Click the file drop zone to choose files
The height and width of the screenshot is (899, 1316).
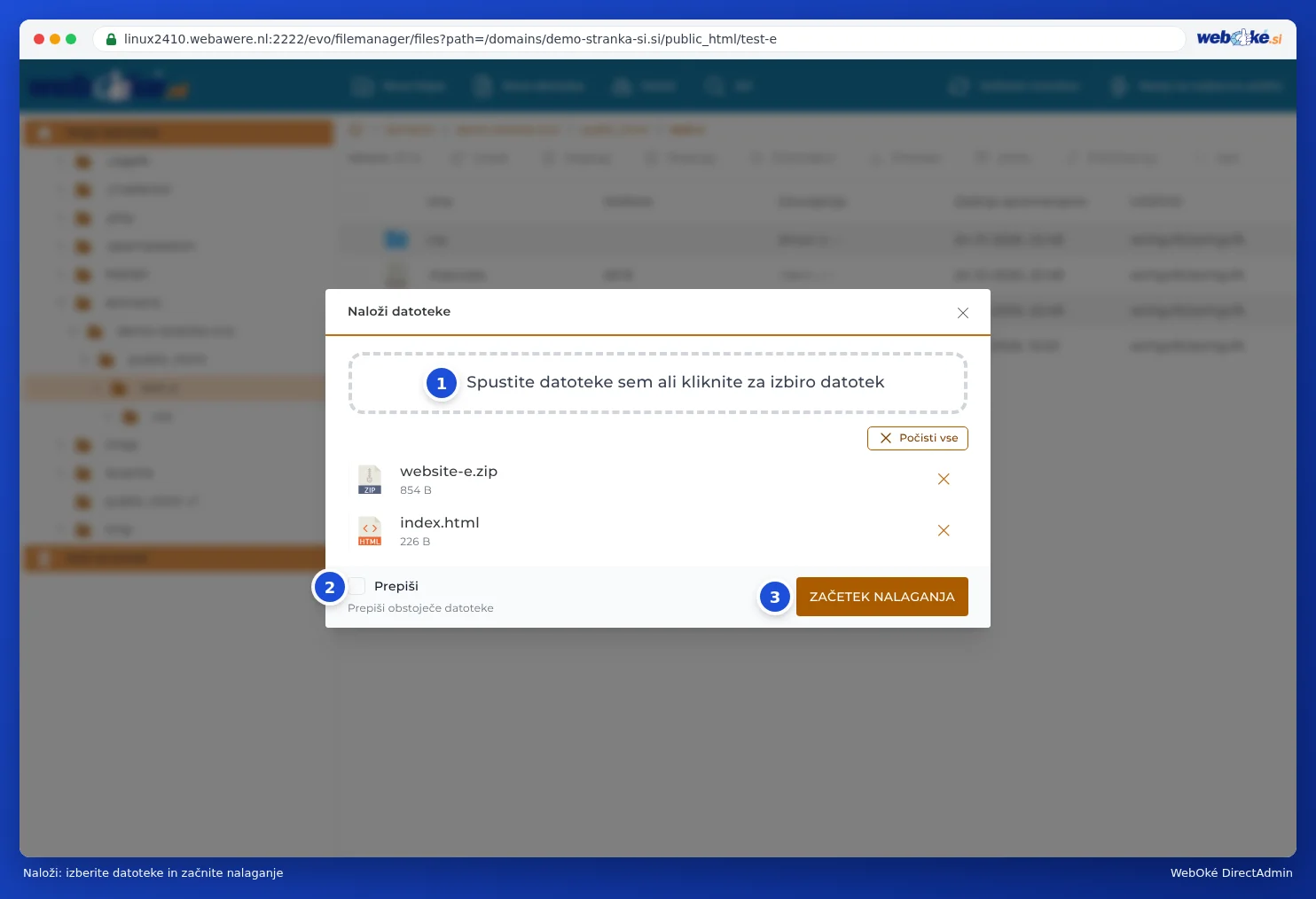(x=658, y=383)
